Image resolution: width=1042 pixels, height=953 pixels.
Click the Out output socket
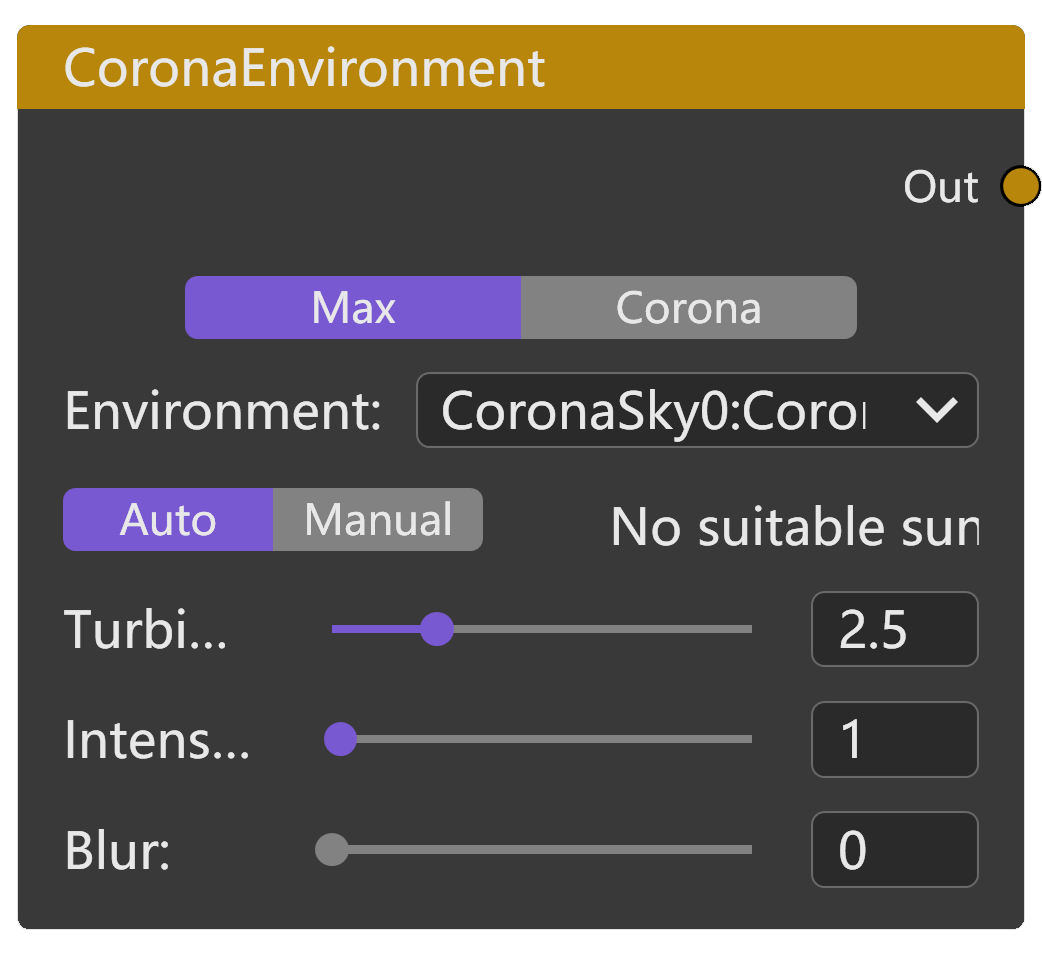pos(1020,187)
